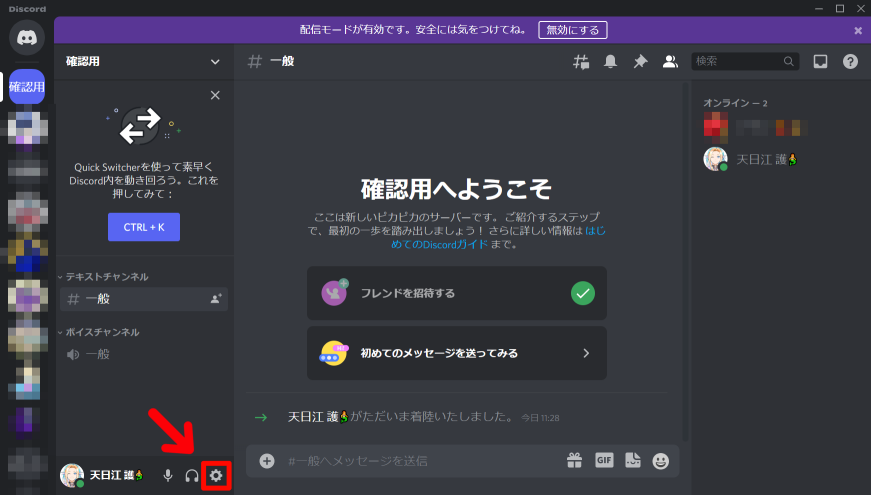Open the GIF picker
The height and width of the screenshot is (495, 871).
604,460
